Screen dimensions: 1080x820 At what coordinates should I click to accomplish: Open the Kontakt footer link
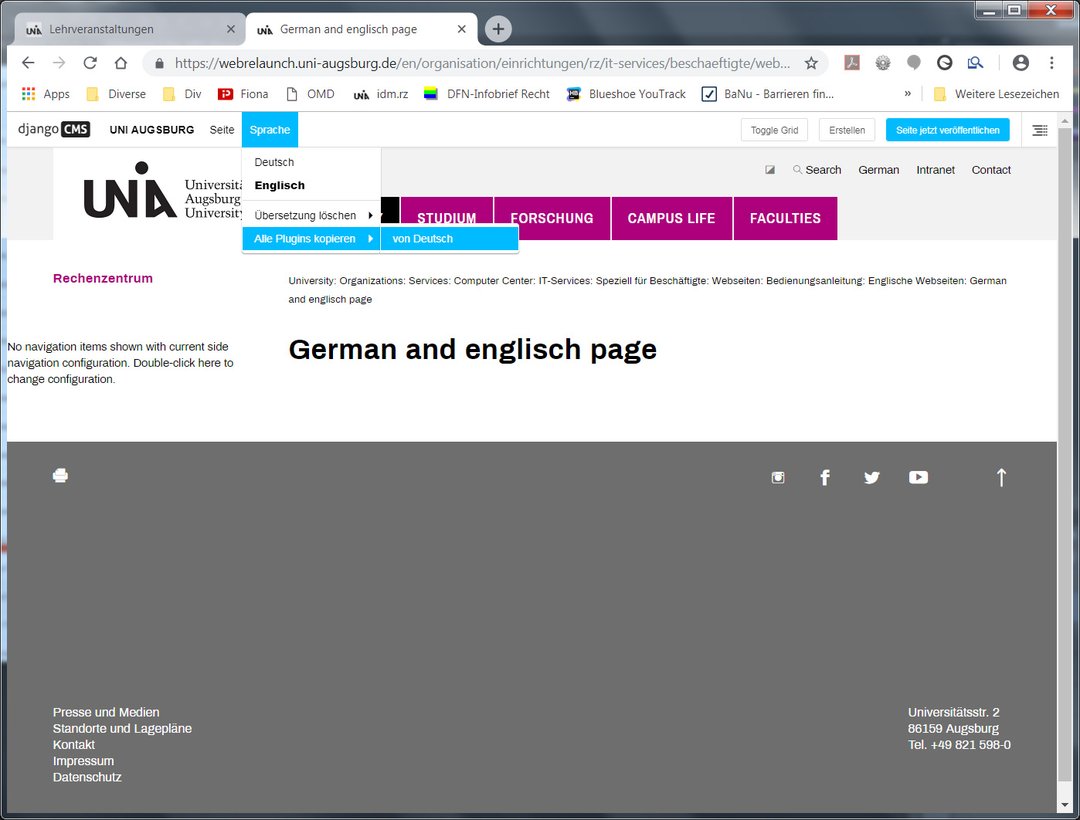74,745
